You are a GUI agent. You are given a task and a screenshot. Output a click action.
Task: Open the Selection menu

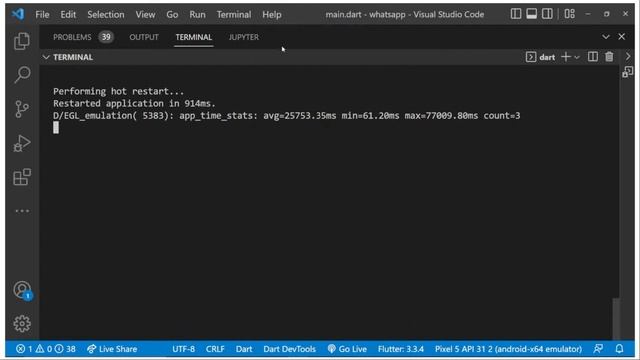106,14
